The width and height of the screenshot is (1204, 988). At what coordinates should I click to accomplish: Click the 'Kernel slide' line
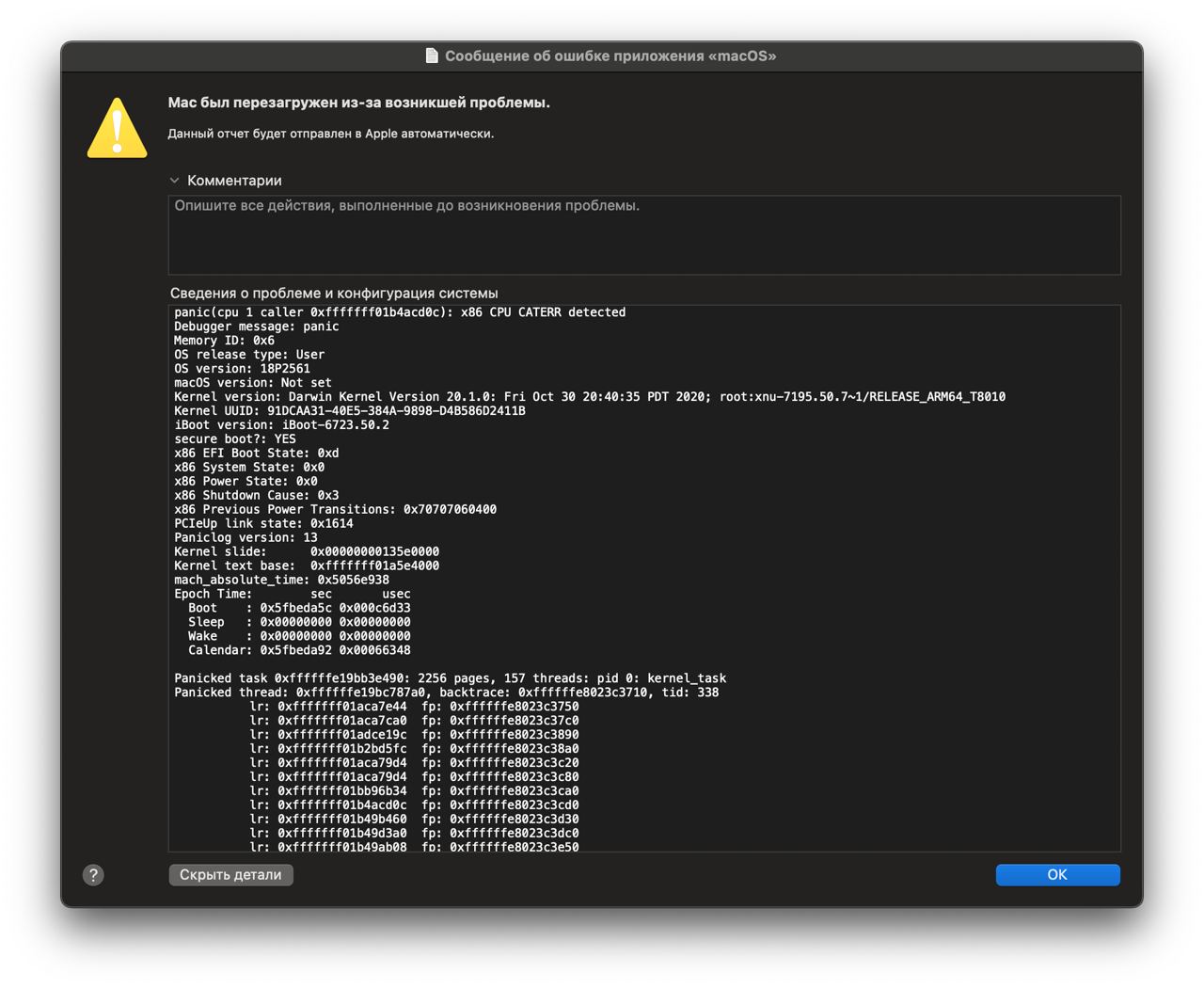[x=307, y=552]
